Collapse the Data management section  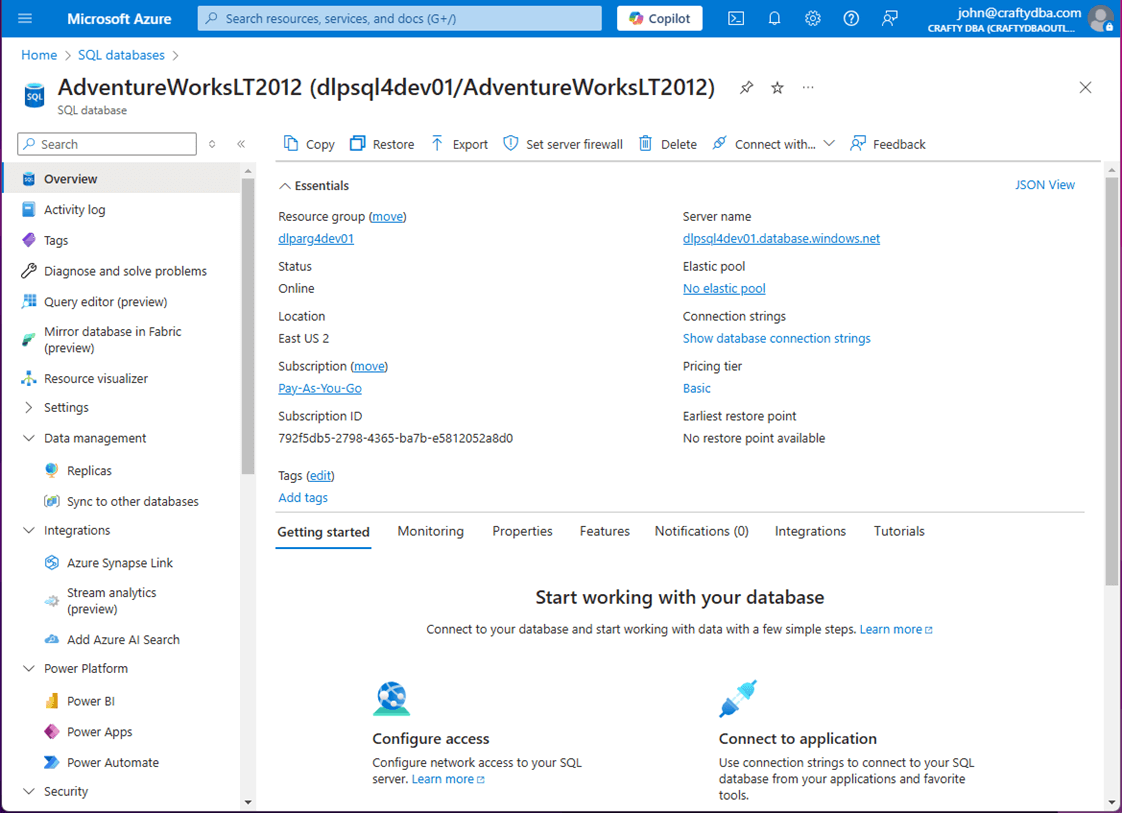pyautogui.click(x=29, y=438)
